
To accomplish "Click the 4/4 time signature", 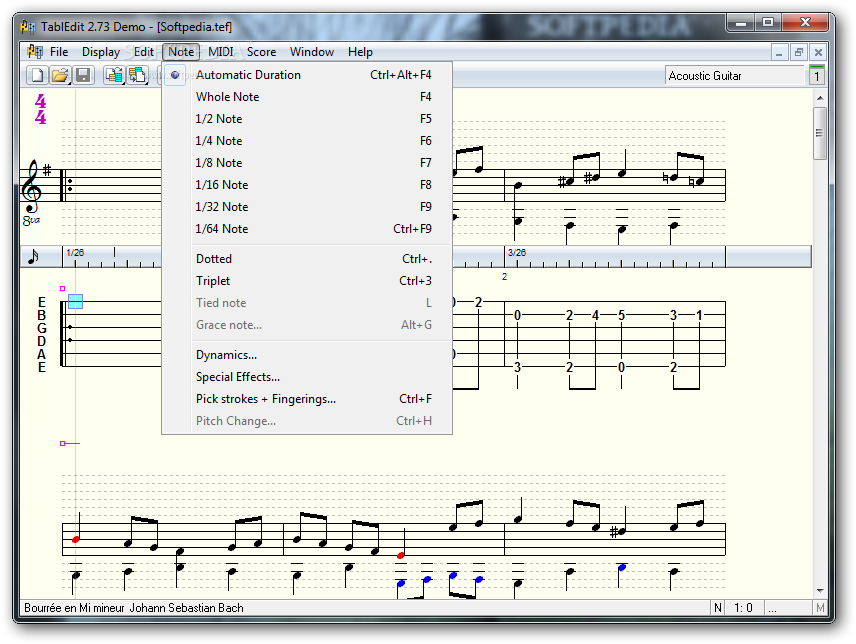I will [40, 109].
